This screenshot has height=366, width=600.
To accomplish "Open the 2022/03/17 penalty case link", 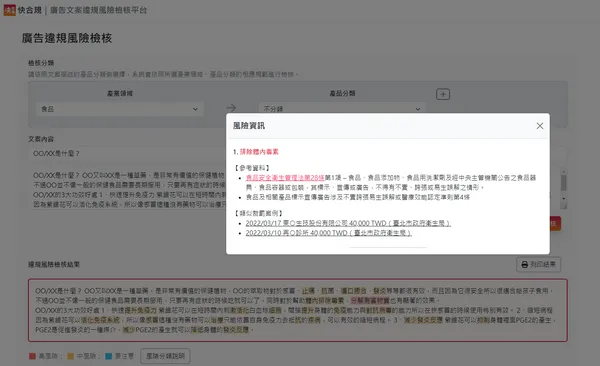I will pos(348,223).
